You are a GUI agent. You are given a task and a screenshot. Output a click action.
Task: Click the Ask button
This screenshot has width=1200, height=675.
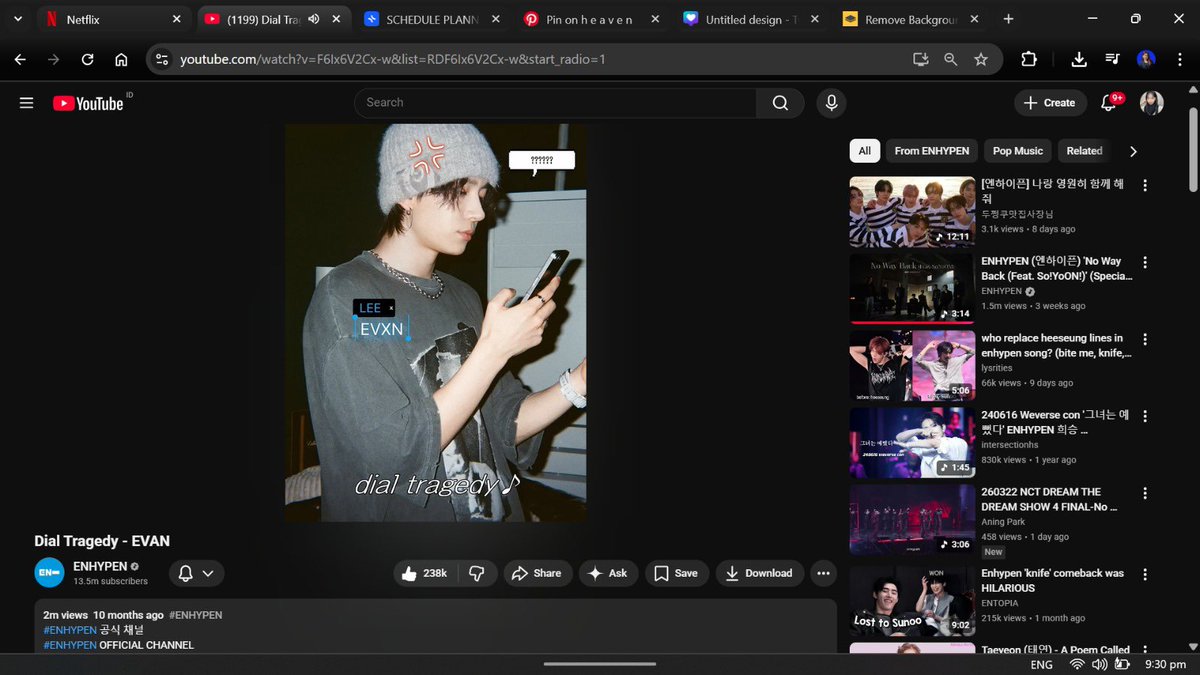click(608, 573)
